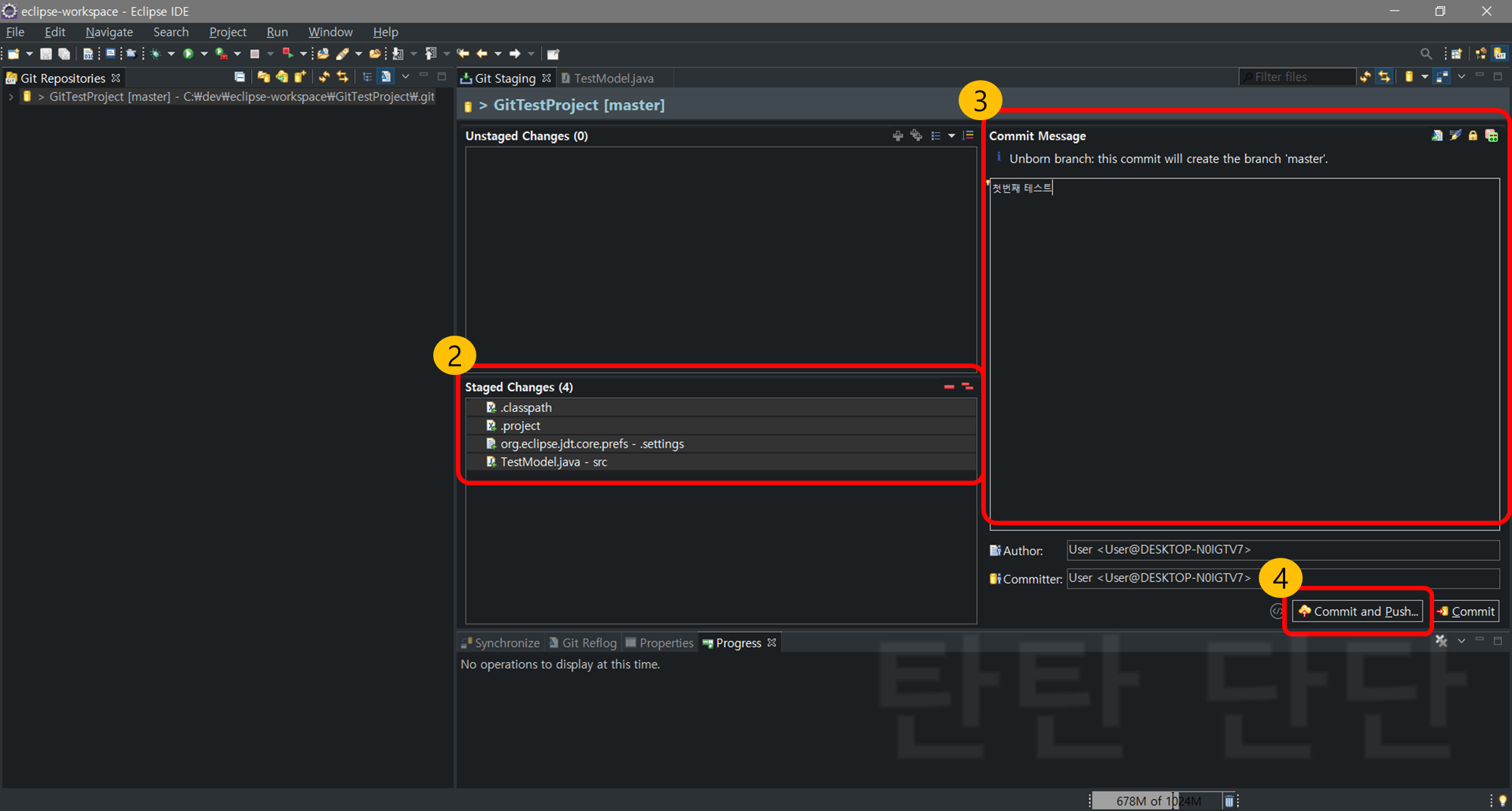Click Commit and Push button
Viewport: 1512px width, 811px height.
point(1358,611)
